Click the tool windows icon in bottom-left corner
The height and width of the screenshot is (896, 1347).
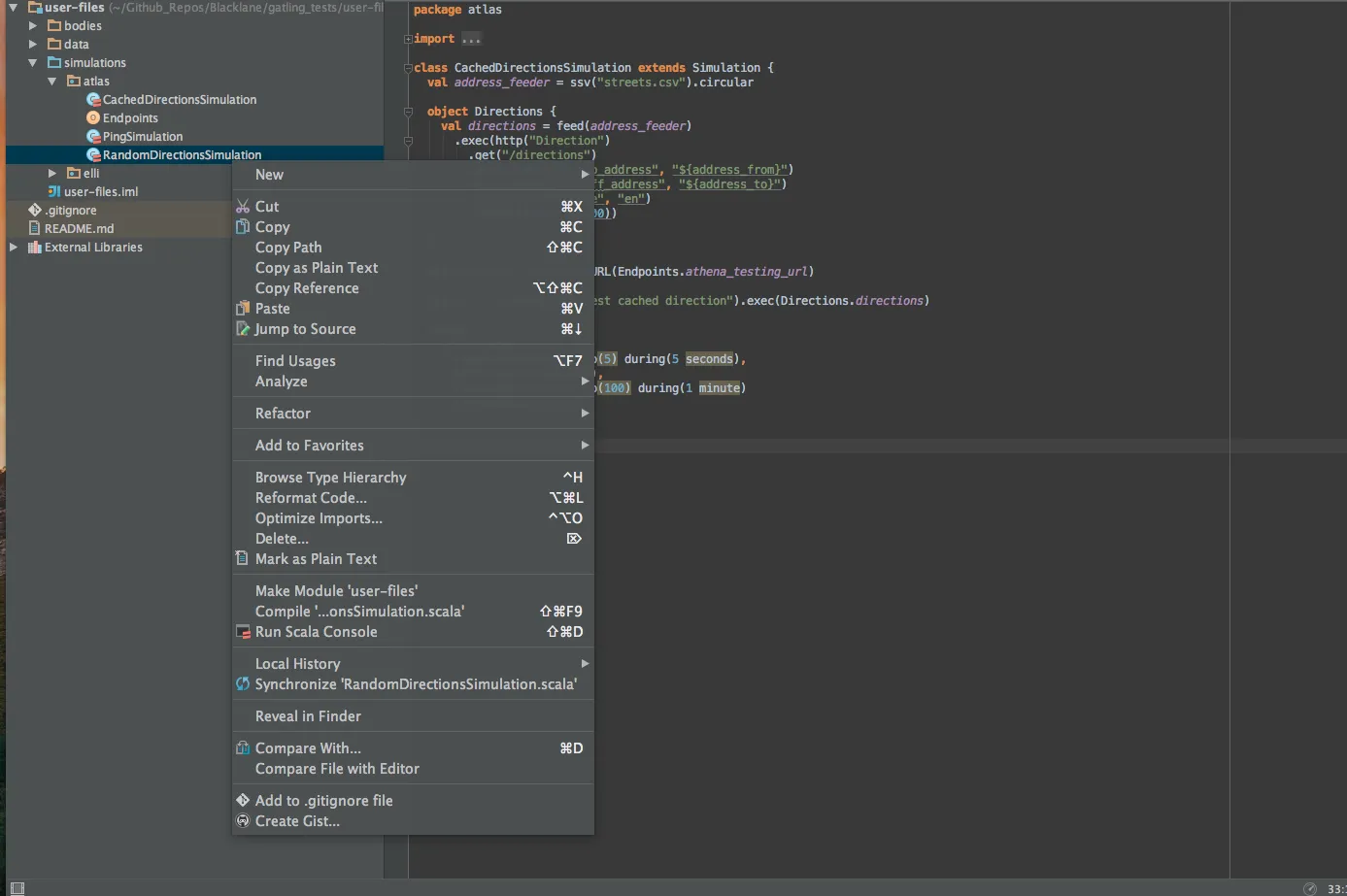[17, 888]
